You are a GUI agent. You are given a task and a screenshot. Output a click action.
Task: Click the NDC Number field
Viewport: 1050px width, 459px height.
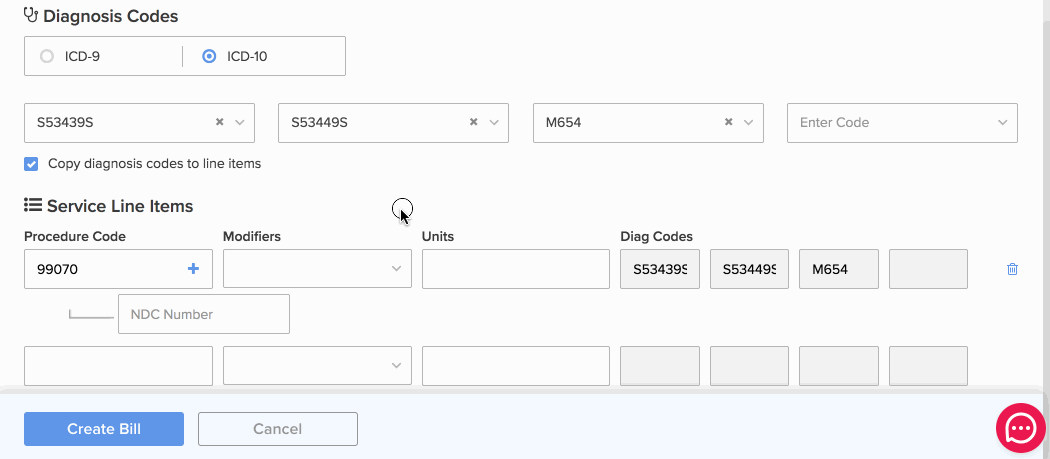[x=204, y=314]
